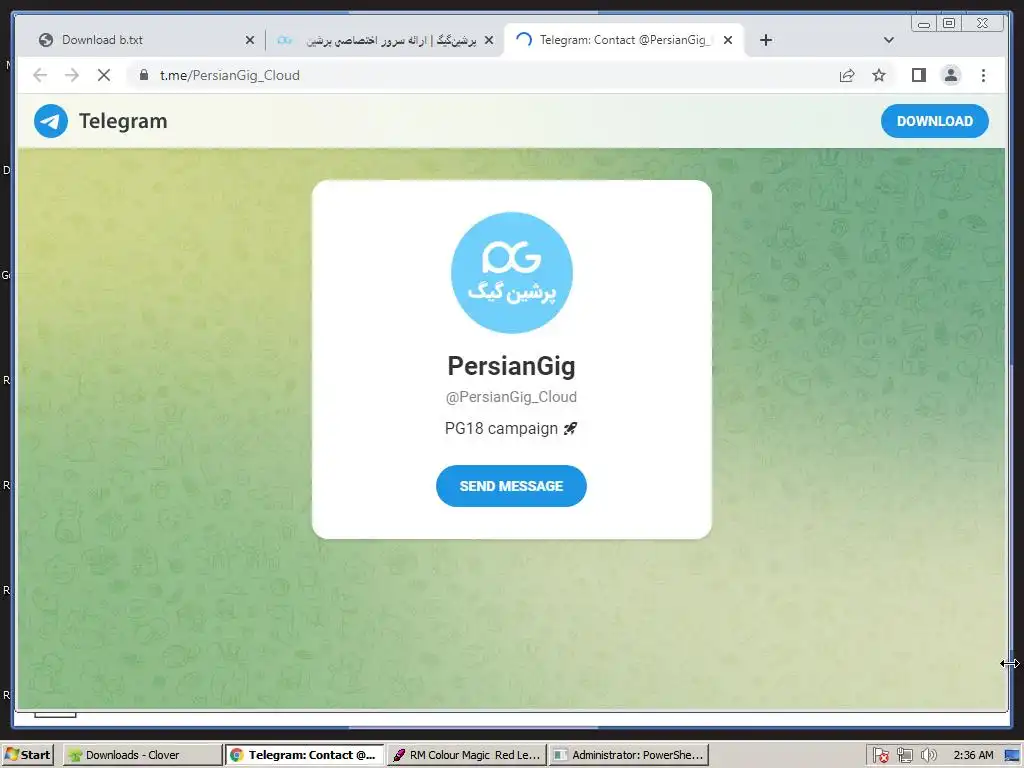
Task: Select the Telegram: Contact @PersianGig tab
Action: 624,40
